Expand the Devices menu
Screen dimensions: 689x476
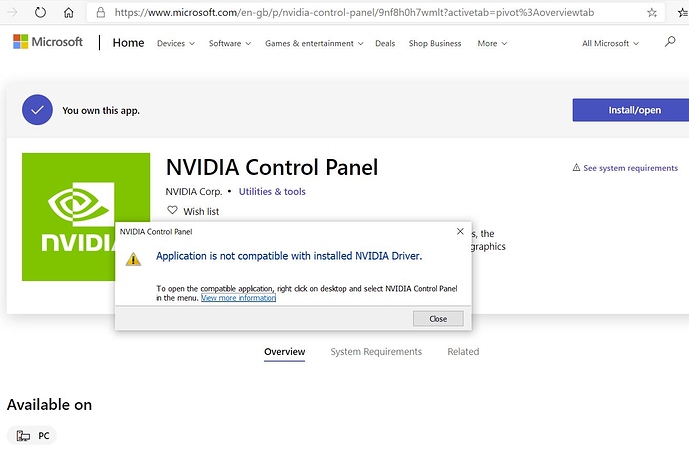click(176, 43)
